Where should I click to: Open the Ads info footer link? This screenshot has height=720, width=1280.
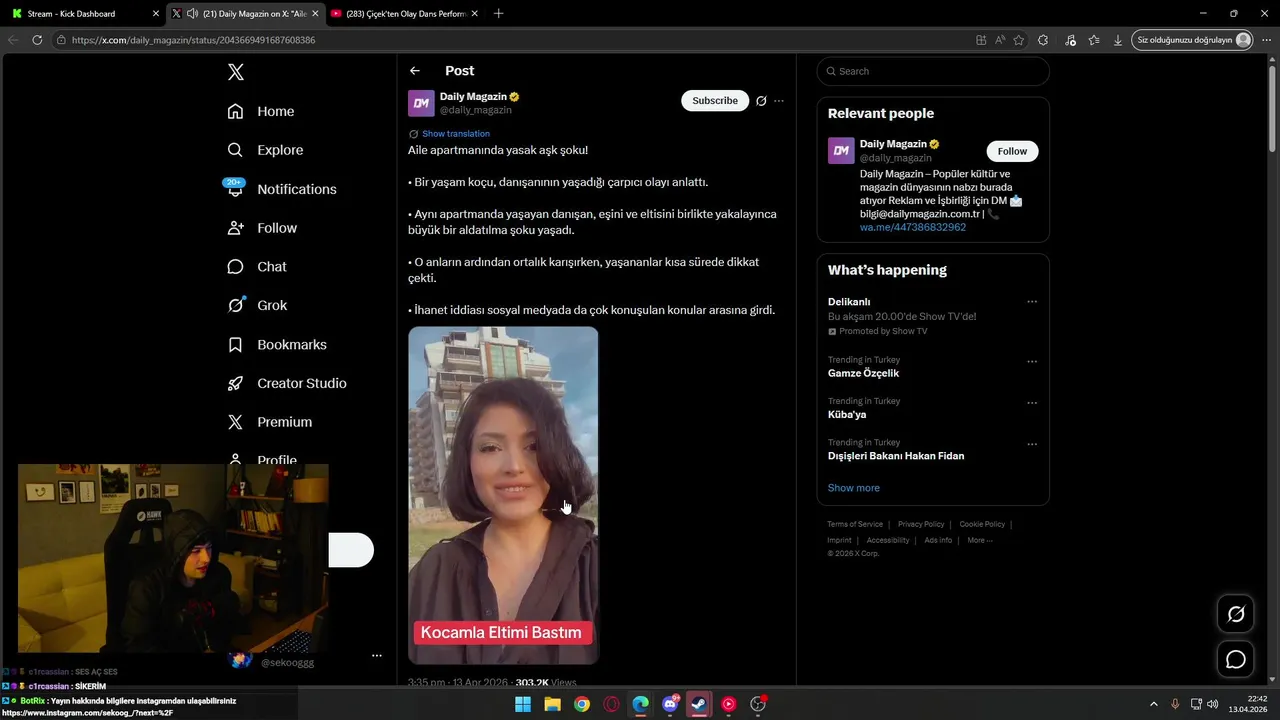(x=938, y=540)
